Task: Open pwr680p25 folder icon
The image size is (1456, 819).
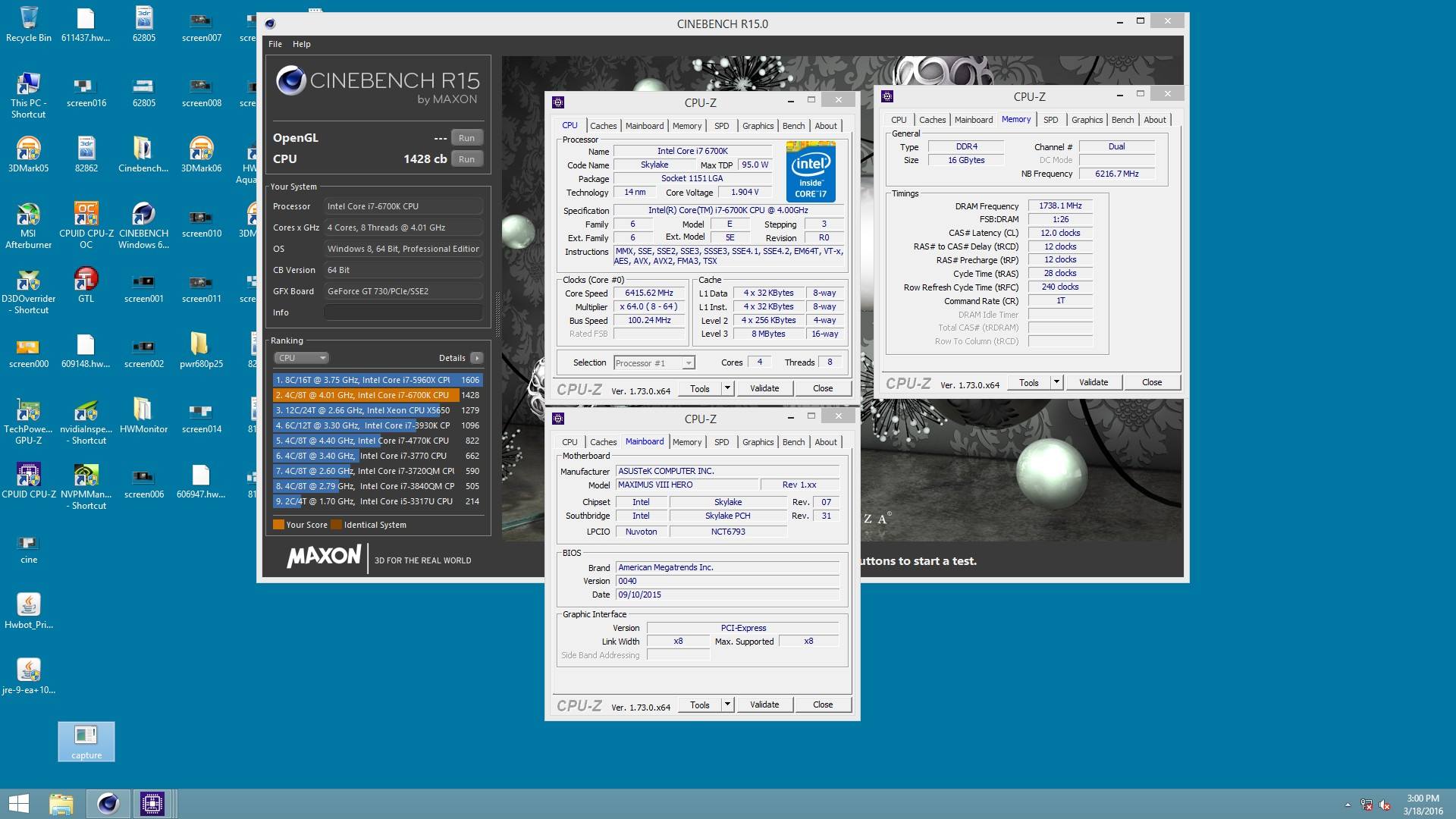Action: 201,350
